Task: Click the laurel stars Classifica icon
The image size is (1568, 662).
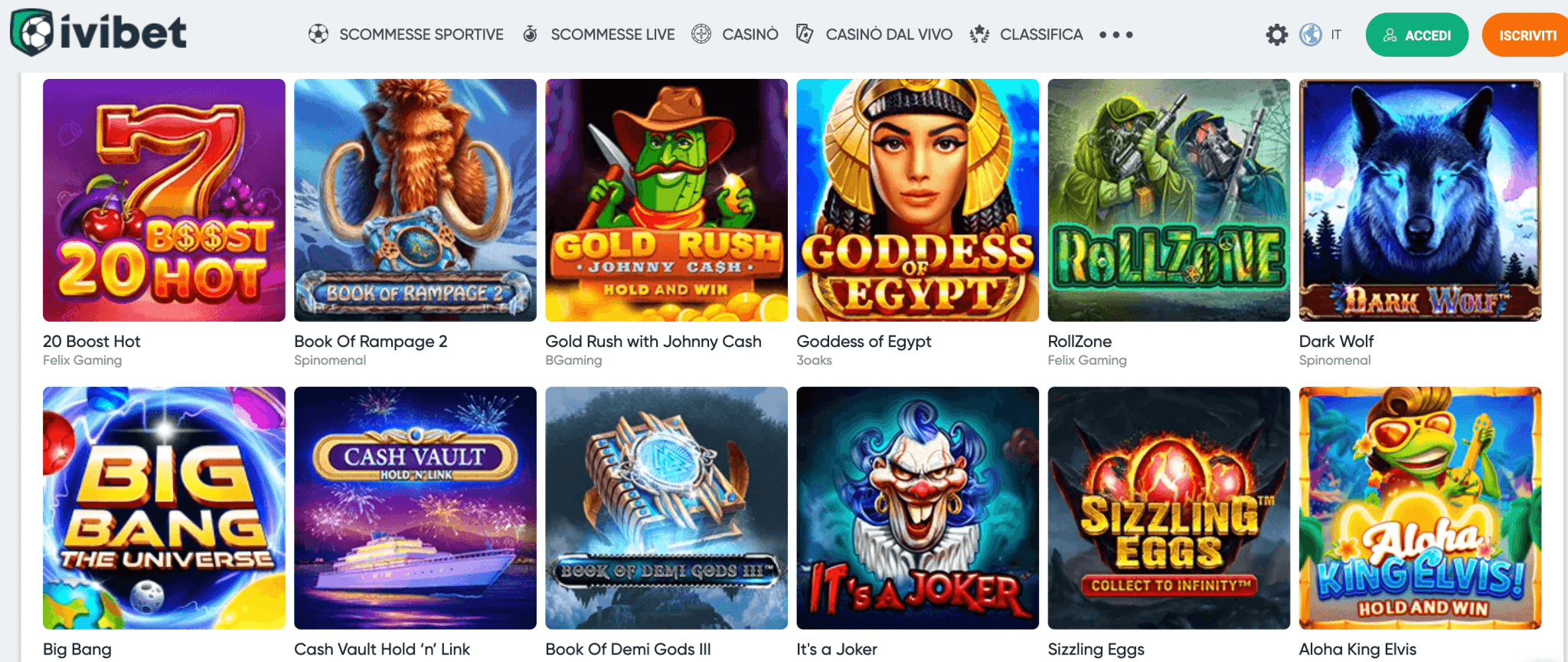Action: (x=979, y=34)
